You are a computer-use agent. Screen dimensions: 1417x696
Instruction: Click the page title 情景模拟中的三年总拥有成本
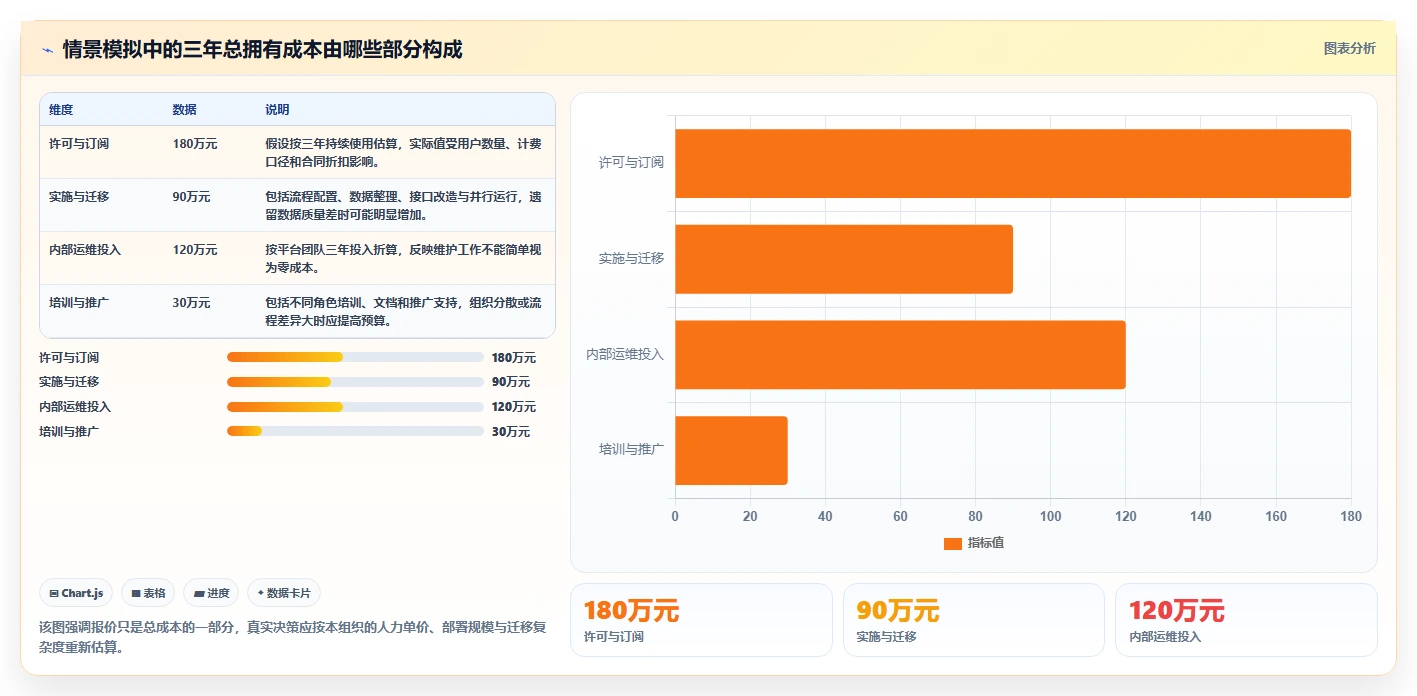pyautogui.click(x=262, y=50)
